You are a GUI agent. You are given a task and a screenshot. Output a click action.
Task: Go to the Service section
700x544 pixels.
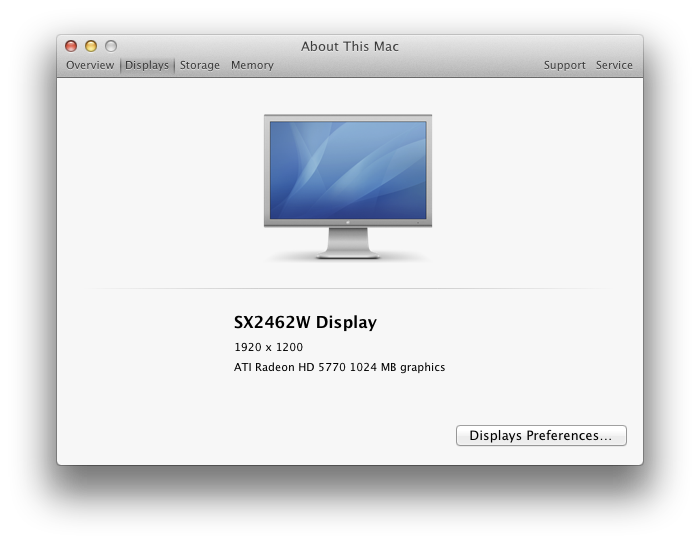[x=614, y=65]
